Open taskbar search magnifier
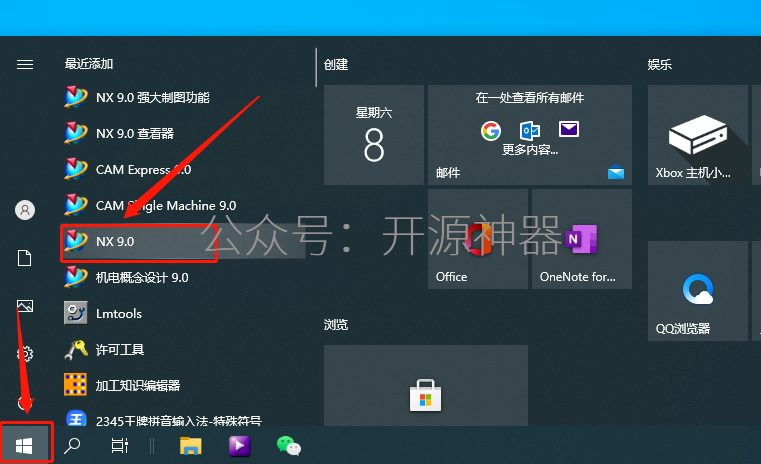The width and height of the screenshot is (761, 464). pyautogui.click(x=72, y=446)
